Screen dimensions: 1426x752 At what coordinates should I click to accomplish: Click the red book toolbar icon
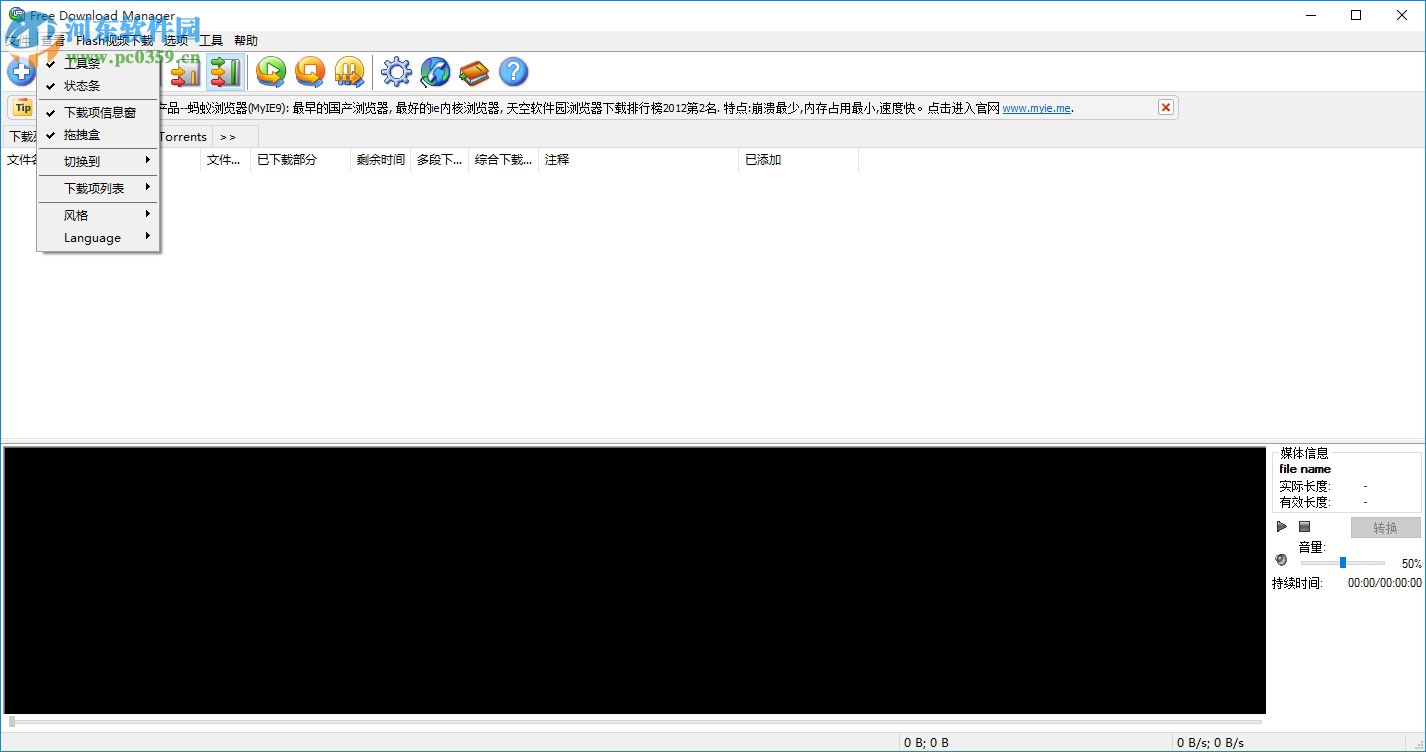click(x=473, y=71)
